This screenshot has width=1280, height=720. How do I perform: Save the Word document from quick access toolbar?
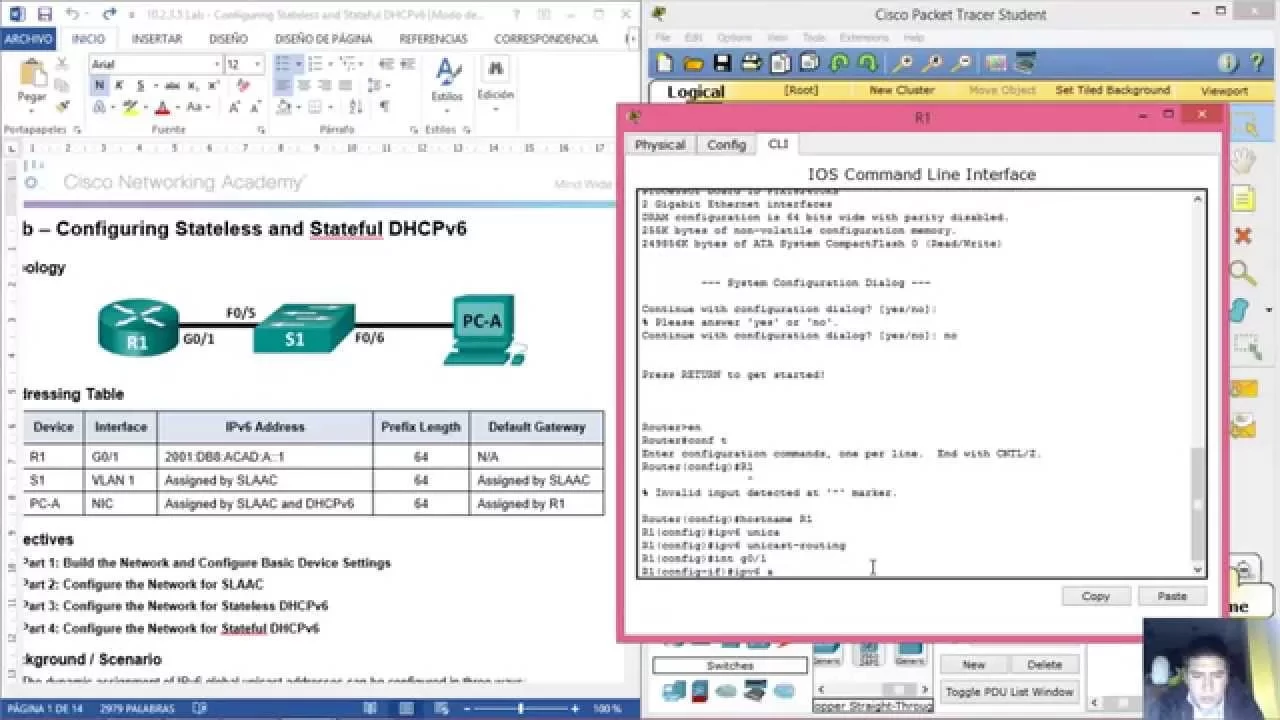(44, 14)
